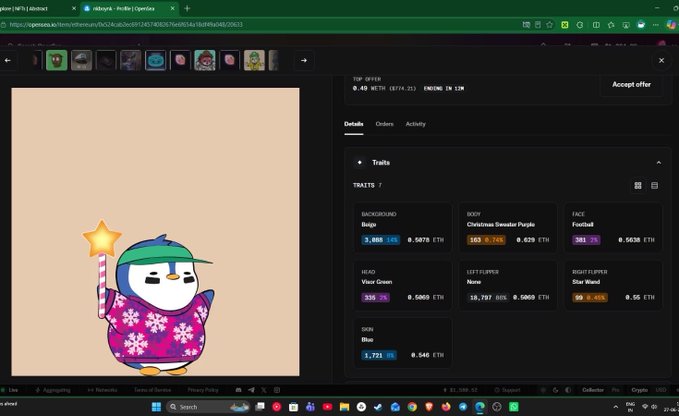Open WhatsApp from the taskbar
This screenshot has width=679, height=416.
click(x=514, y=407)
